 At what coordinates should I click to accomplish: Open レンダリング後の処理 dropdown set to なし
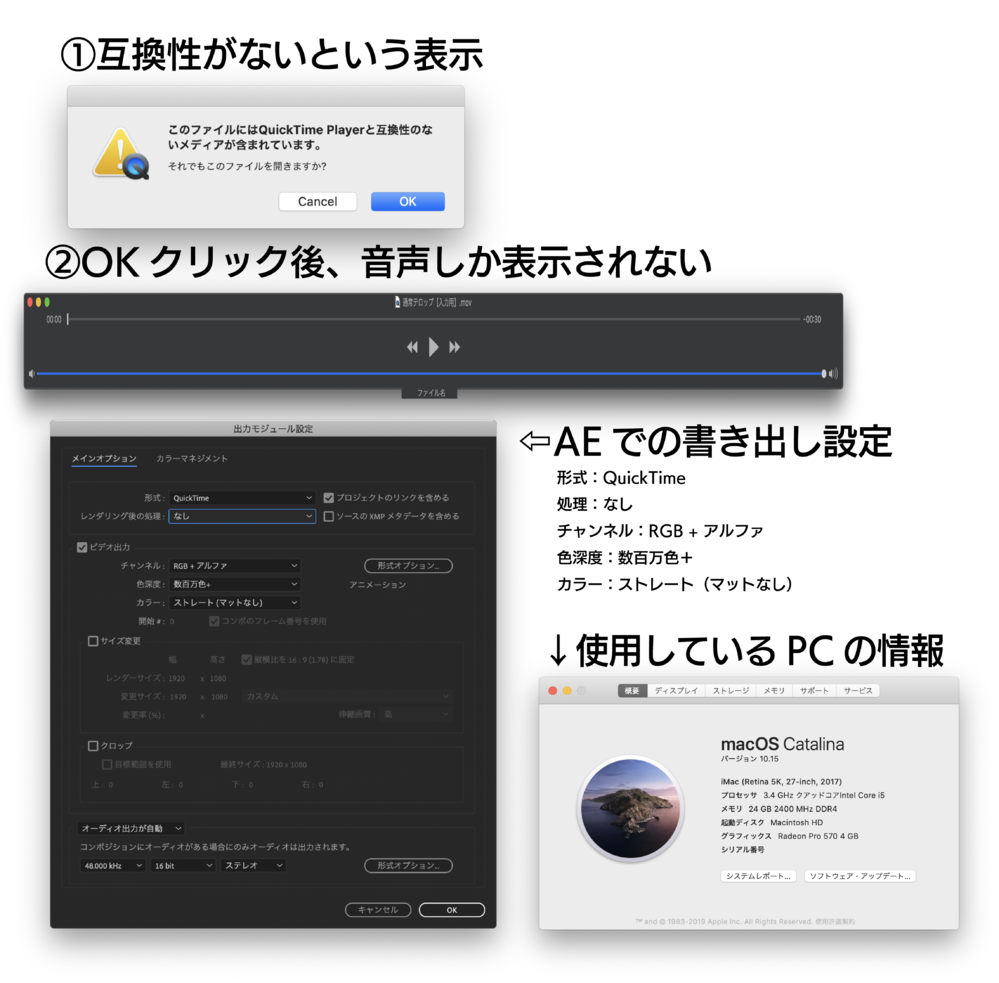tap(242, 516)
